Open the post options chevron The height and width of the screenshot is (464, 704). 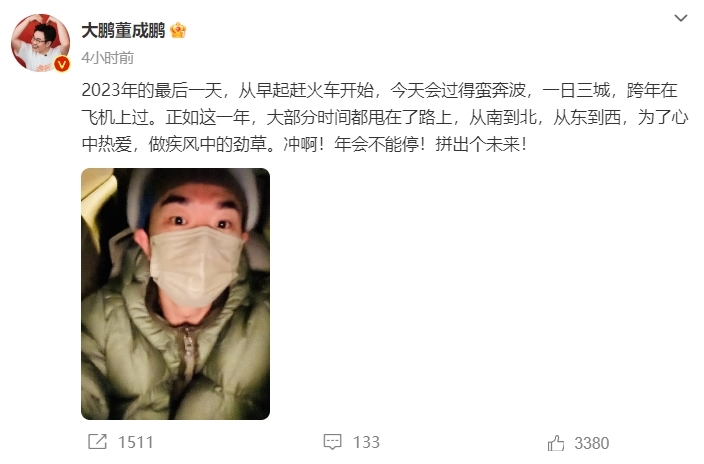[x=681, y=18]
